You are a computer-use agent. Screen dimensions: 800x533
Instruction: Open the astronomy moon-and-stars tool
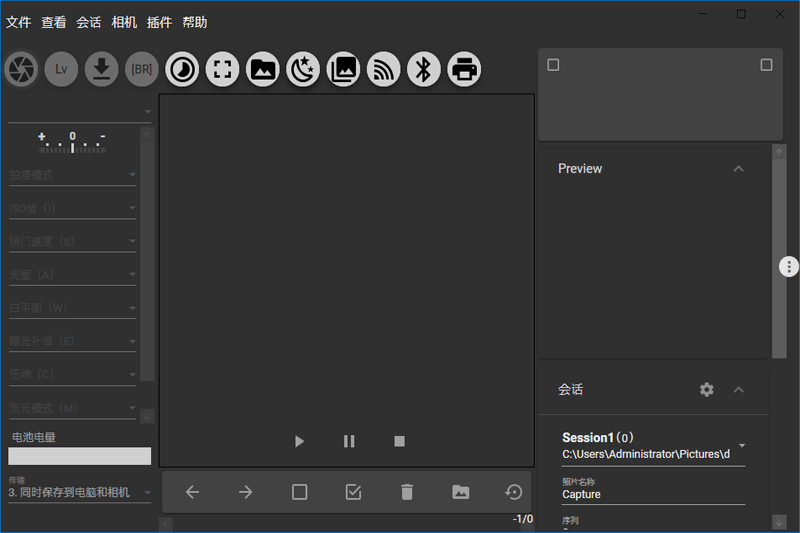click(x=302, y=69)
